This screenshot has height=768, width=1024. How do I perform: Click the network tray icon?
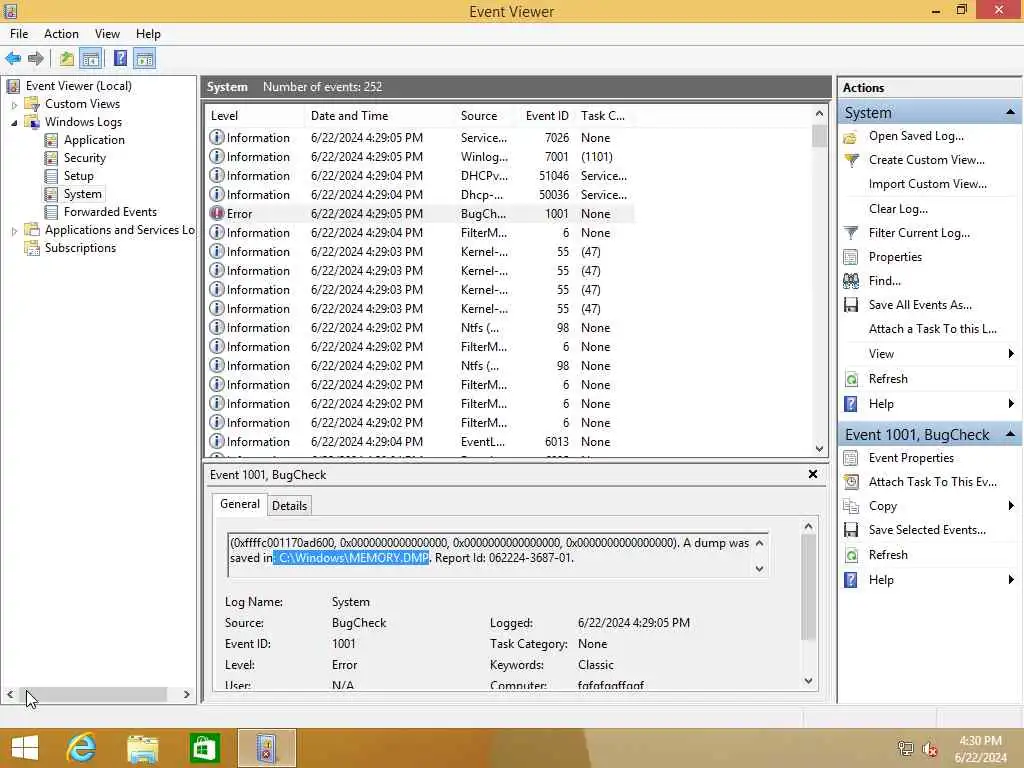pyautogui.click(x=905, y=749)
